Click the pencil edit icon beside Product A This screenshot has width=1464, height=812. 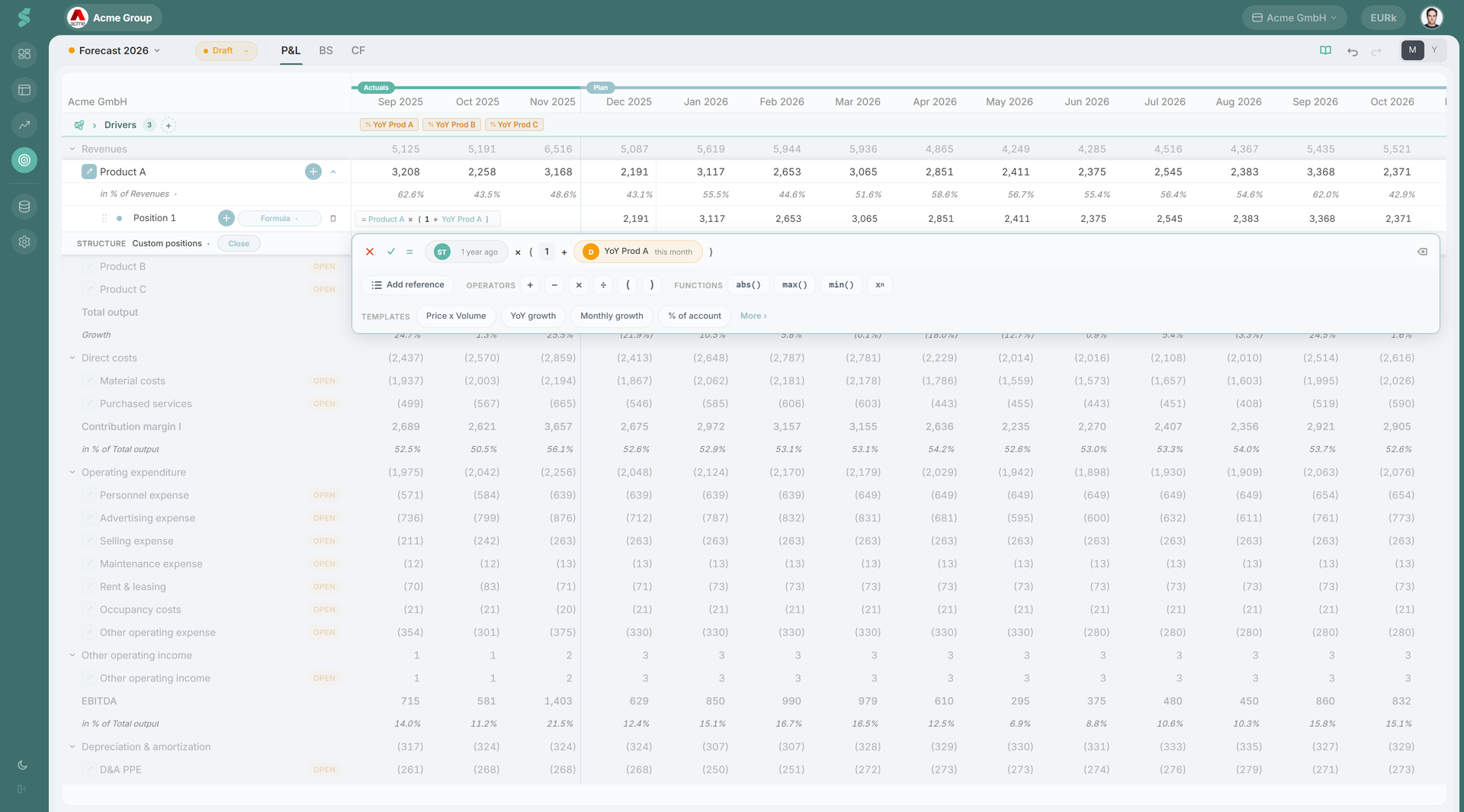pyautogui.click(x=89, y=172)
